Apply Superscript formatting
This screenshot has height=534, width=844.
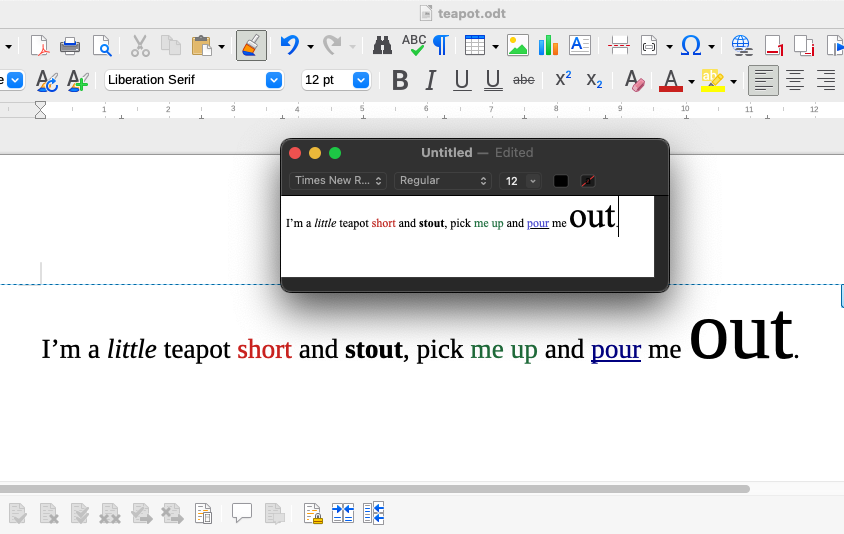tap(563, 80)
